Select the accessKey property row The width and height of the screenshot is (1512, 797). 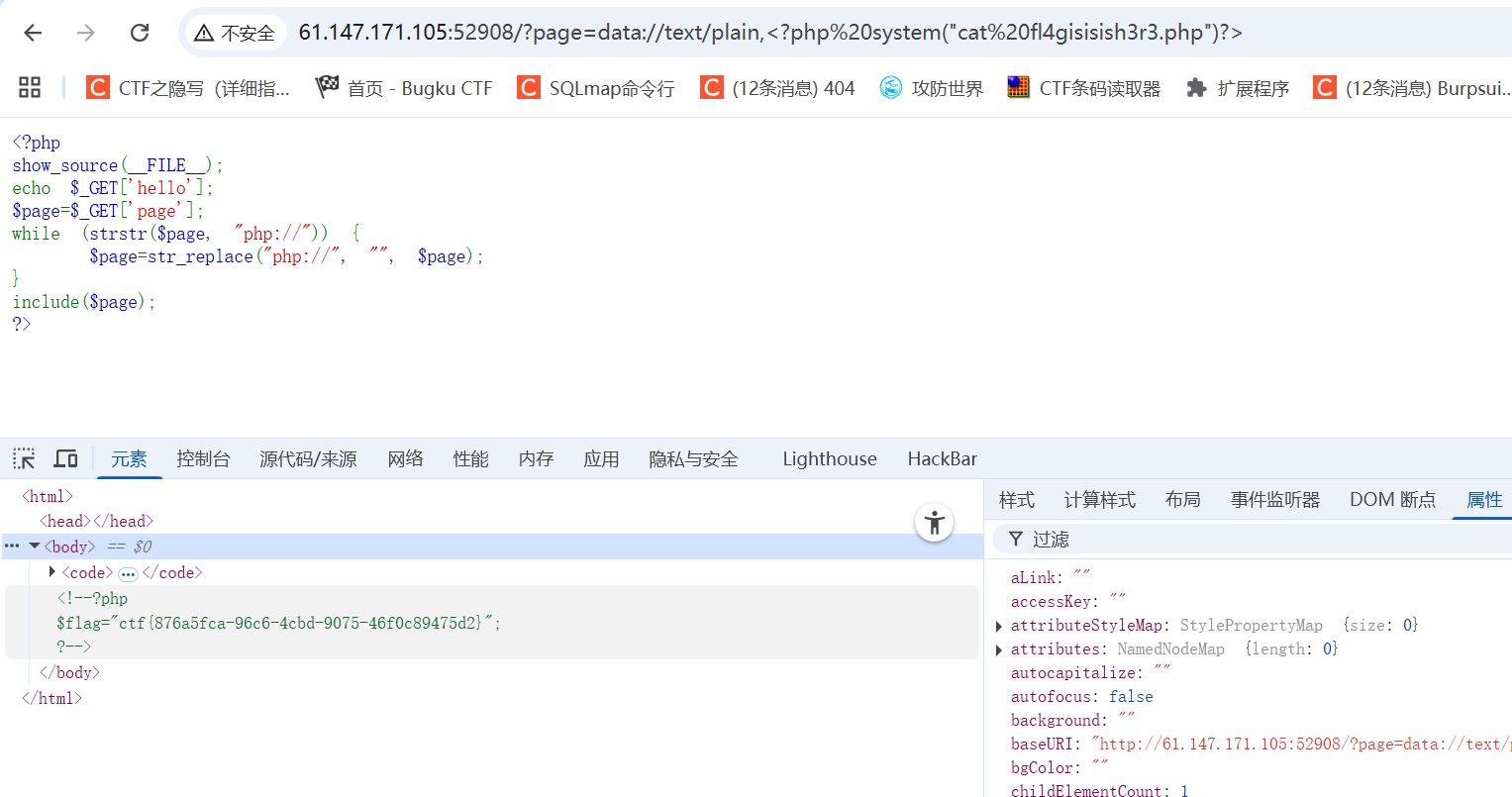[1067, 601]
